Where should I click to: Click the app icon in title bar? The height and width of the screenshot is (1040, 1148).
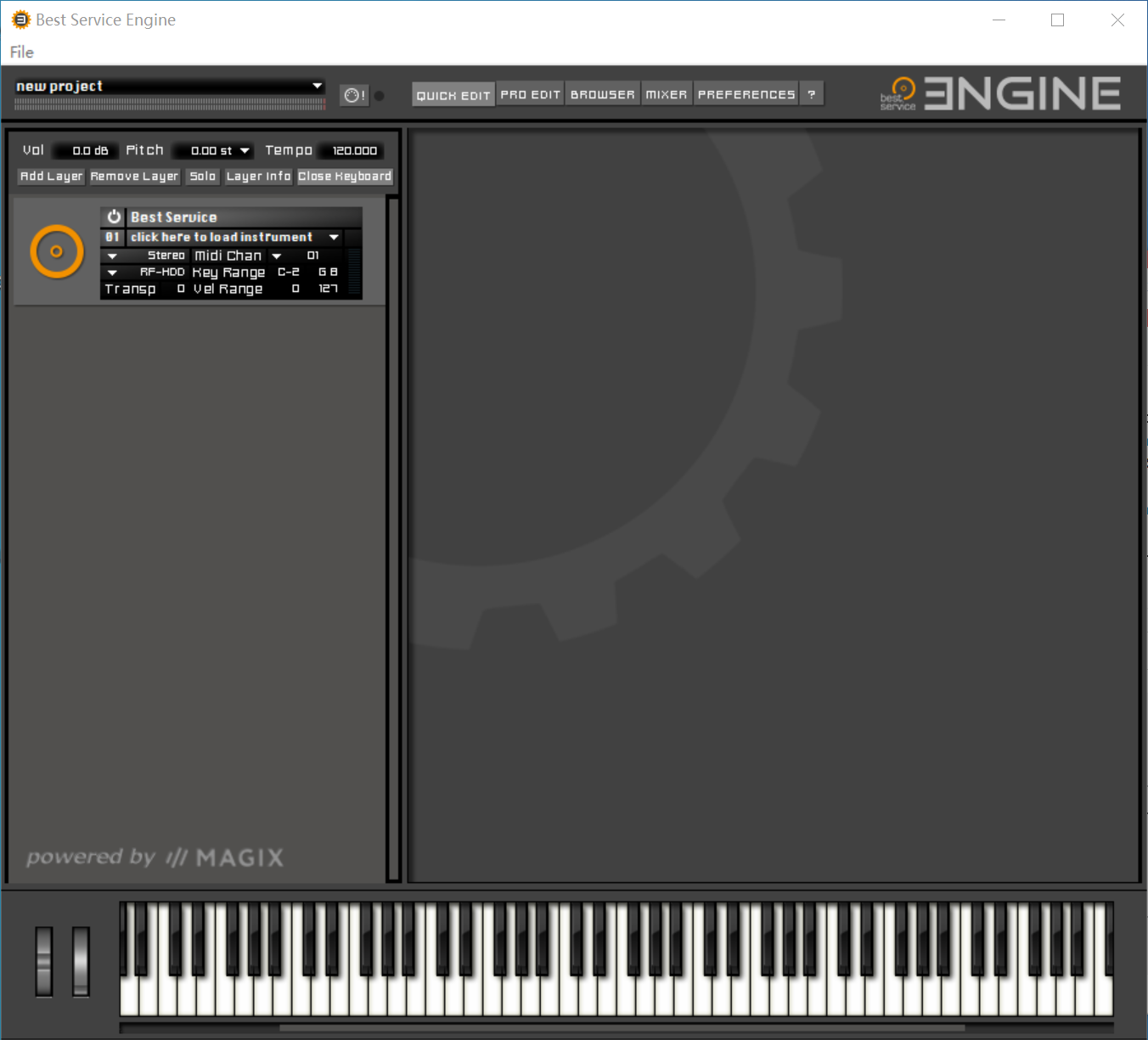[x=20, y=20]
